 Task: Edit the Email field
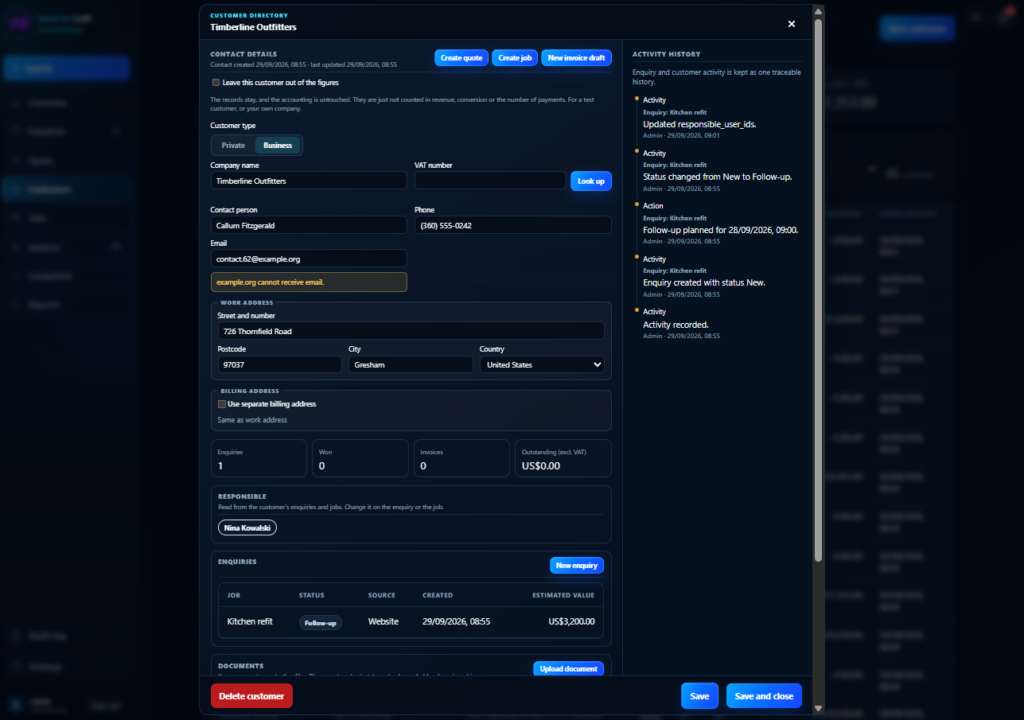pyautogui.click(x=308, y=259)
